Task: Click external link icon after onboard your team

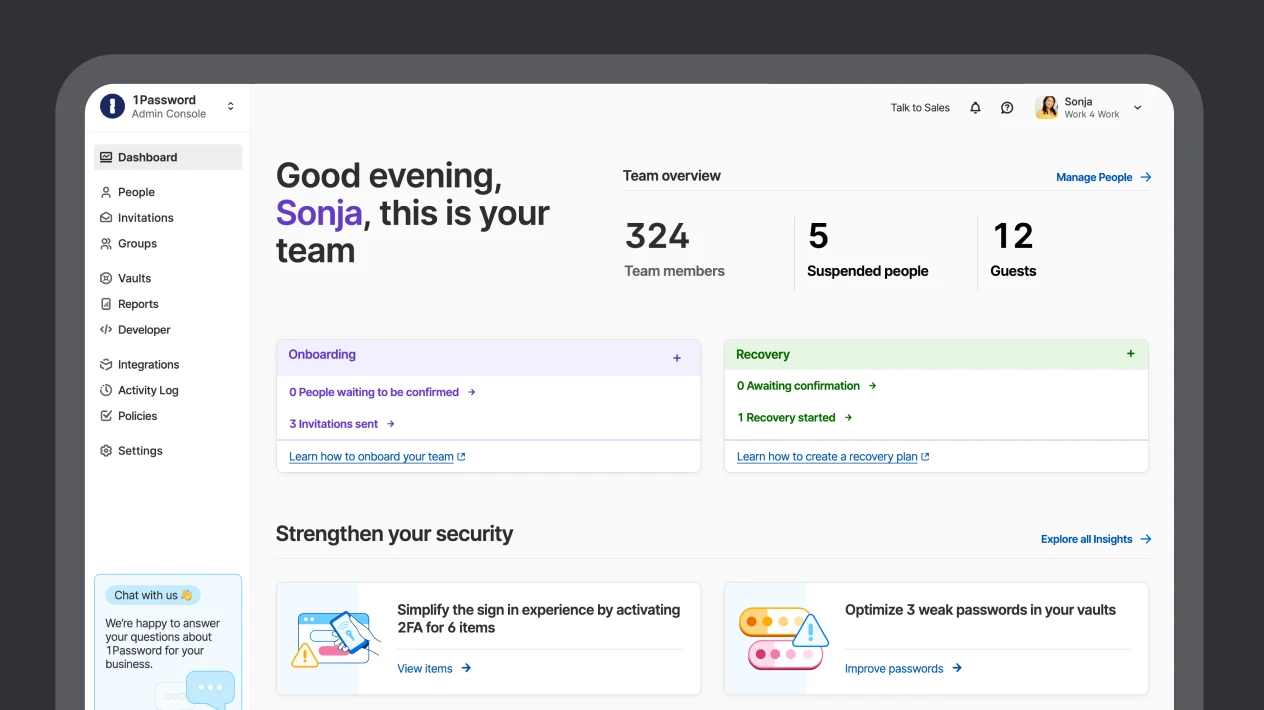Action: (x=461, y=457)
